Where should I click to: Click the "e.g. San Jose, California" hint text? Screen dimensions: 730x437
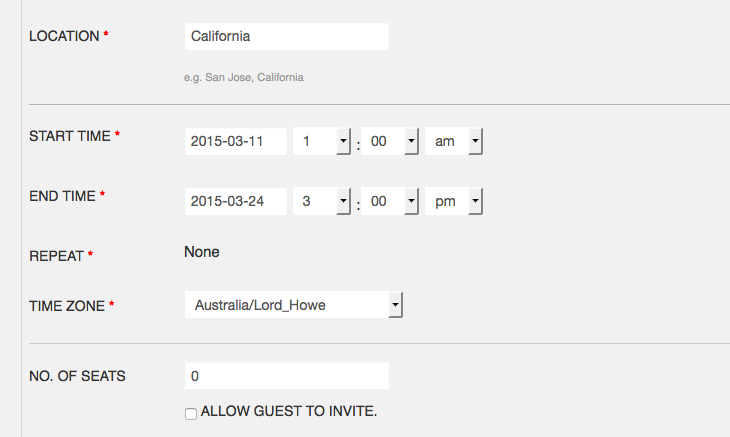(x=243, y=77)
